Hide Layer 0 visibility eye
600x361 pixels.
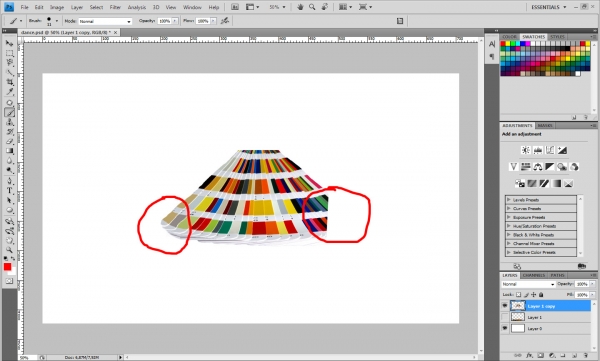pos(505,328)
